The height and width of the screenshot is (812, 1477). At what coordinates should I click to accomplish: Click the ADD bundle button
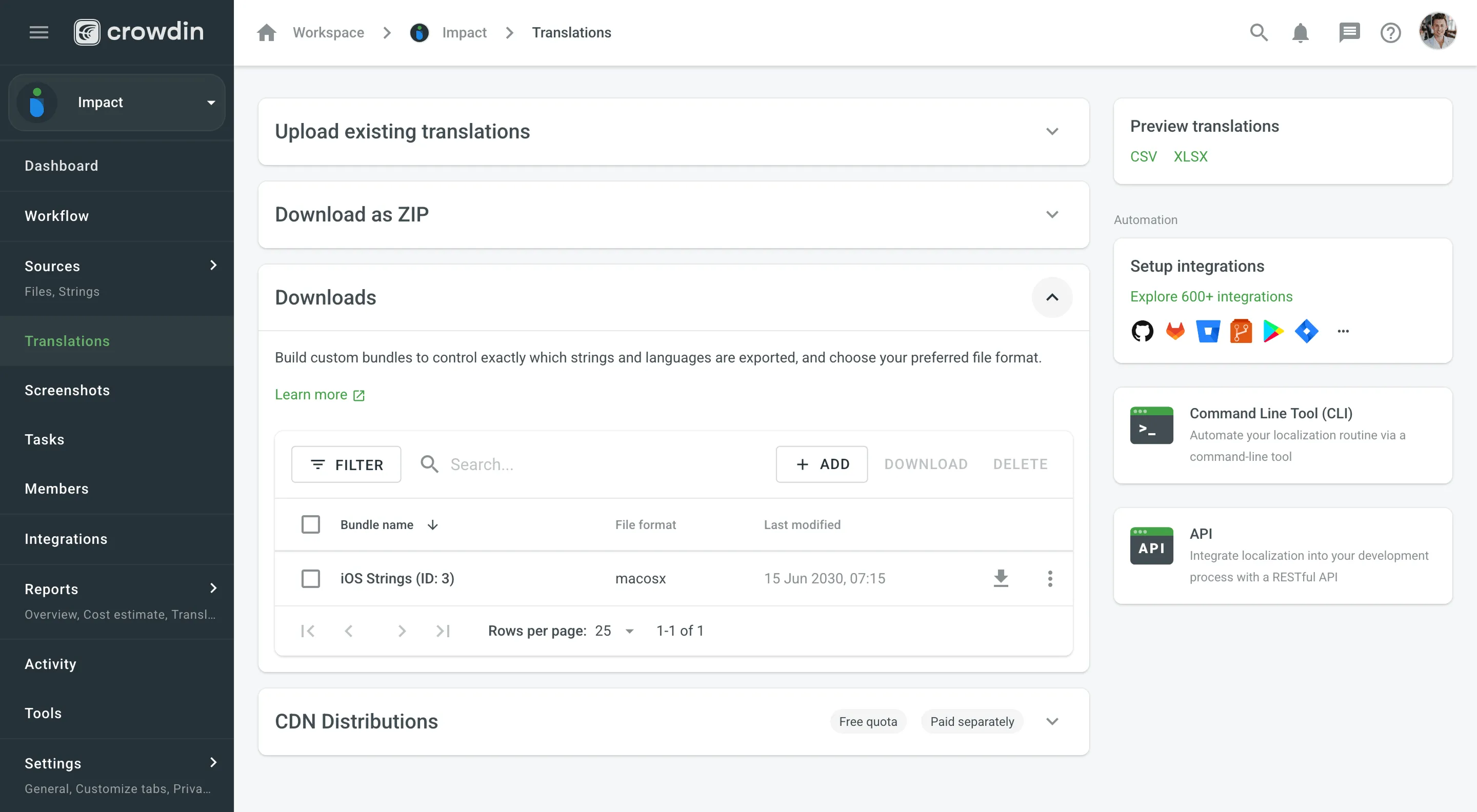tap(821, 464)
